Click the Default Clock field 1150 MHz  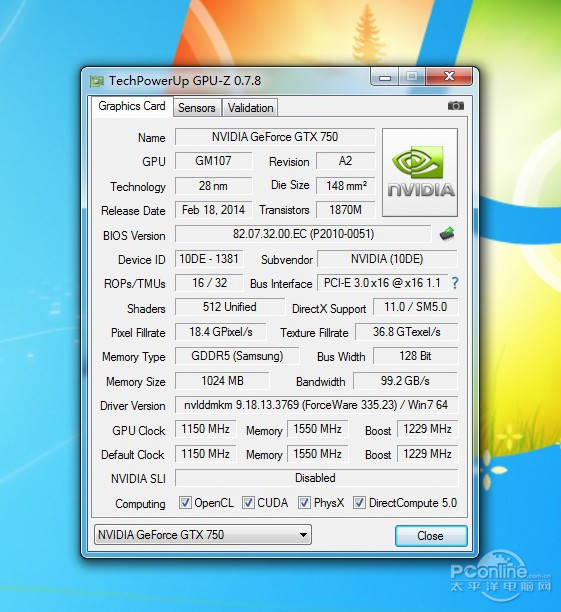205,454
